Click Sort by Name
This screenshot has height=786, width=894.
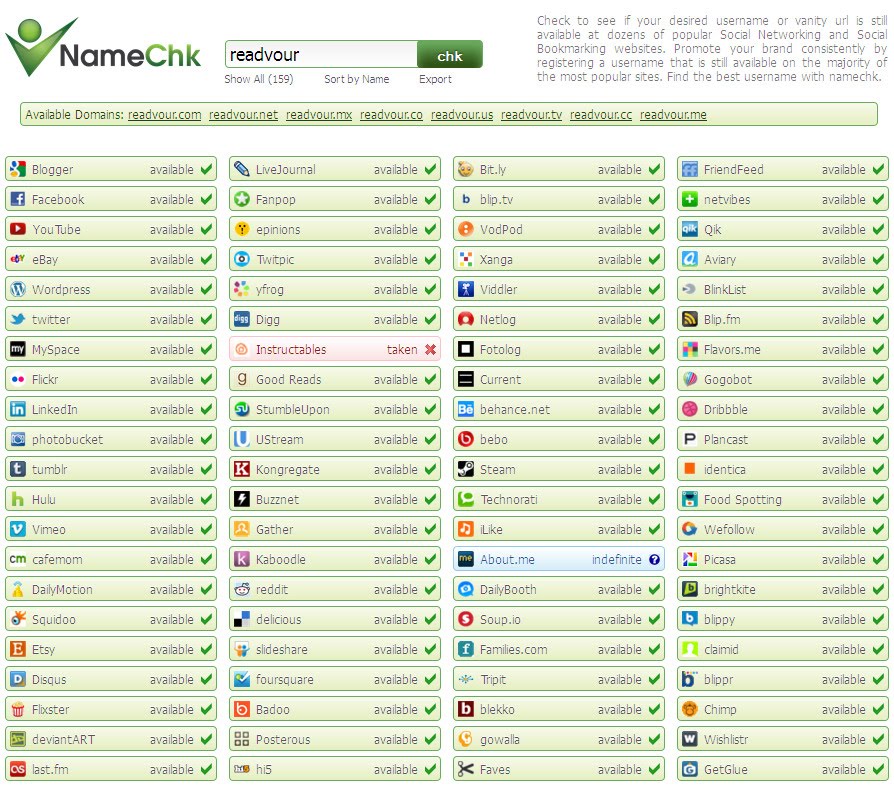(357, 79)
